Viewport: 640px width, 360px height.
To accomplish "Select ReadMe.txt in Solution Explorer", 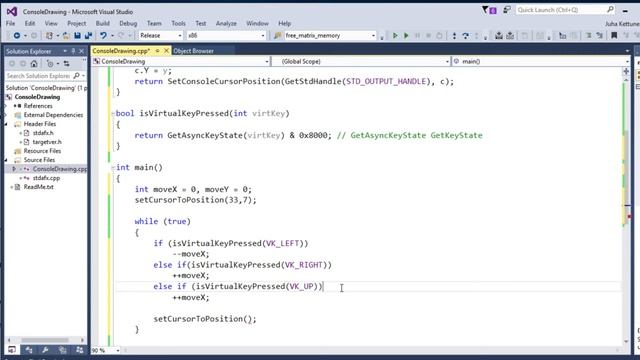I will [x=38, y=187].
